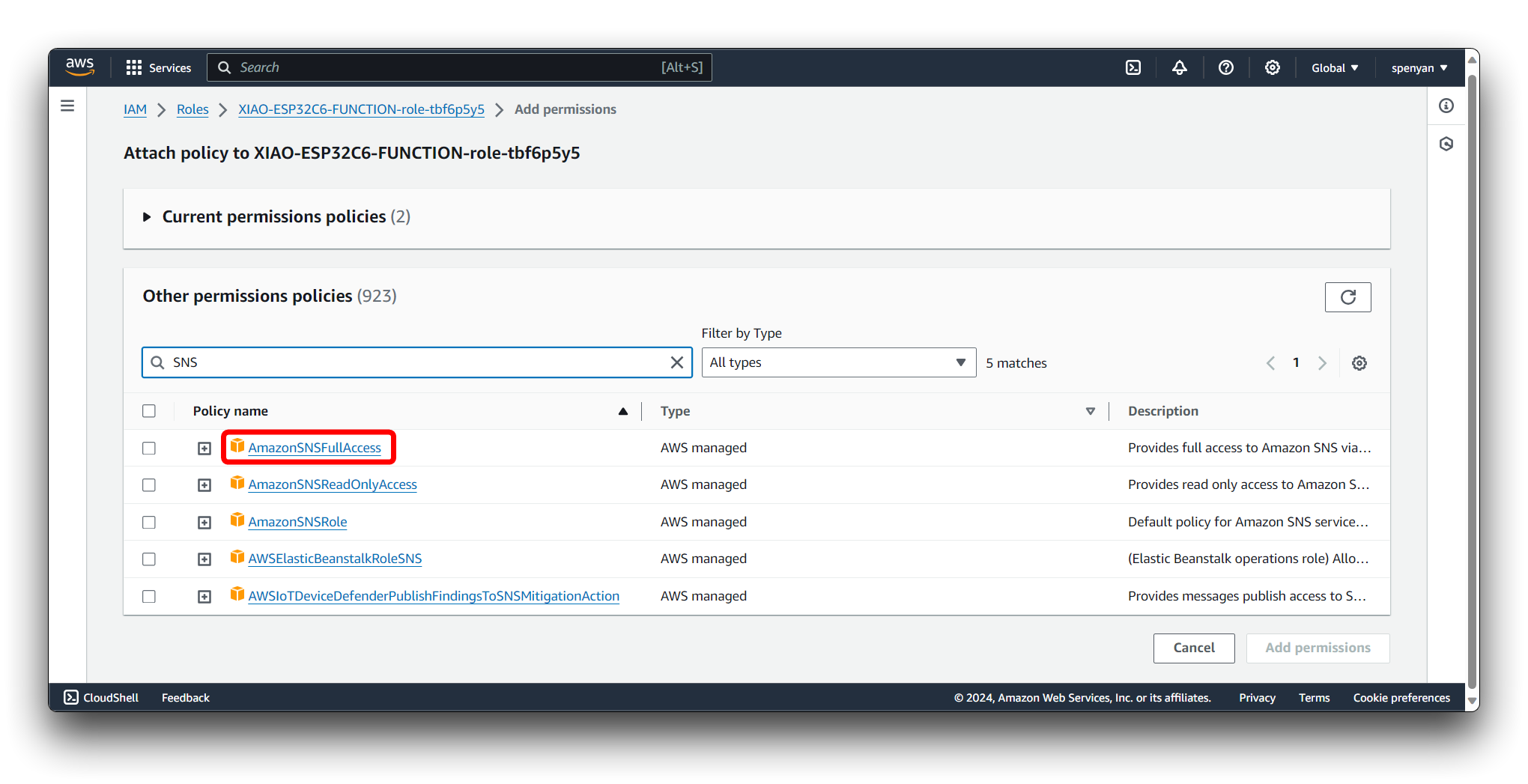Viewport: 1528px width, 784px height.
Task: Click the top AWS Search field
Action: click(x=459, y=67)
